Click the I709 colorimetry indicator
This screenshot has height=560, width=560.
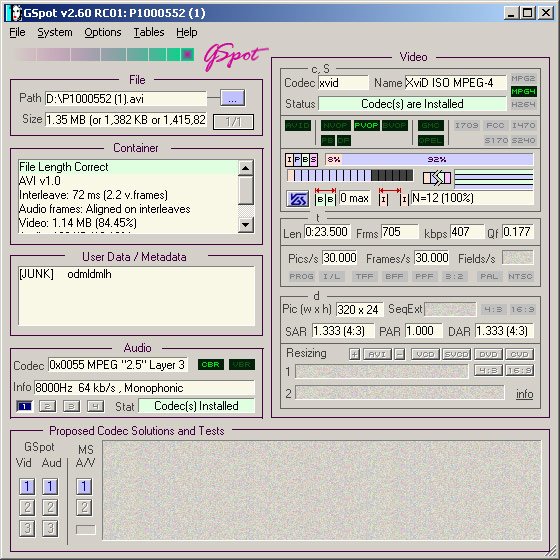click(x=467, y=125)
